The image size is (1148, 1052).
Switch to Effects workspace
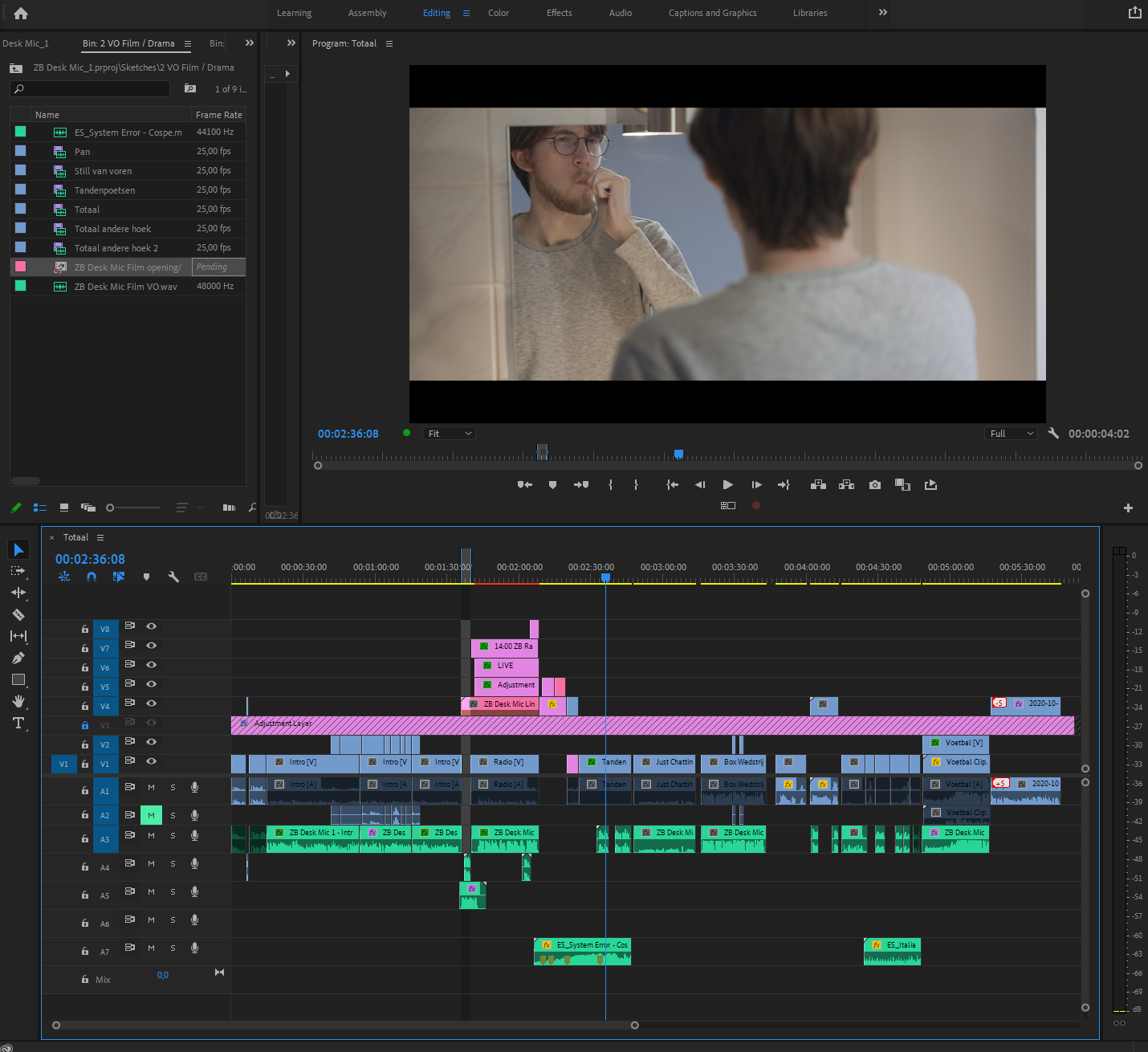tap(560, 13)
